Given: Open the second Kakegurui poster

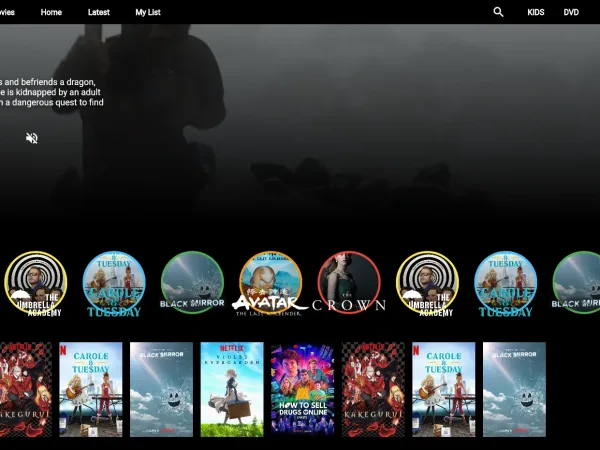Looking at the screenshot, I should [x=373, y=390].
